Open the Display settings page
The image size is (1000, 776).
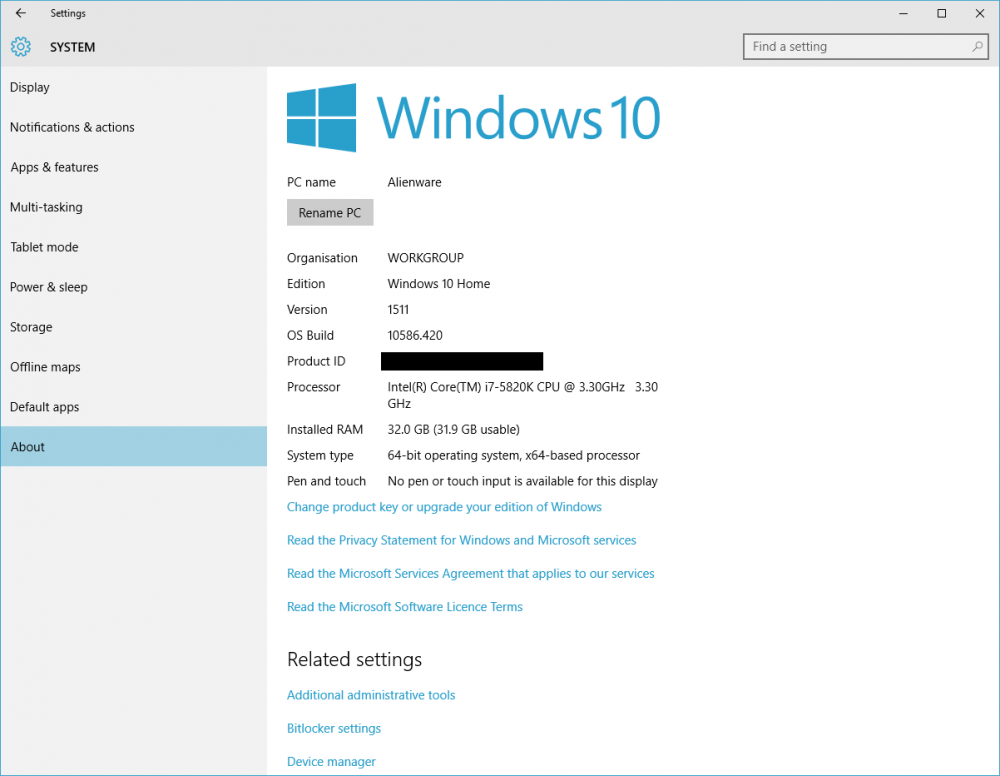pos(133,87)
